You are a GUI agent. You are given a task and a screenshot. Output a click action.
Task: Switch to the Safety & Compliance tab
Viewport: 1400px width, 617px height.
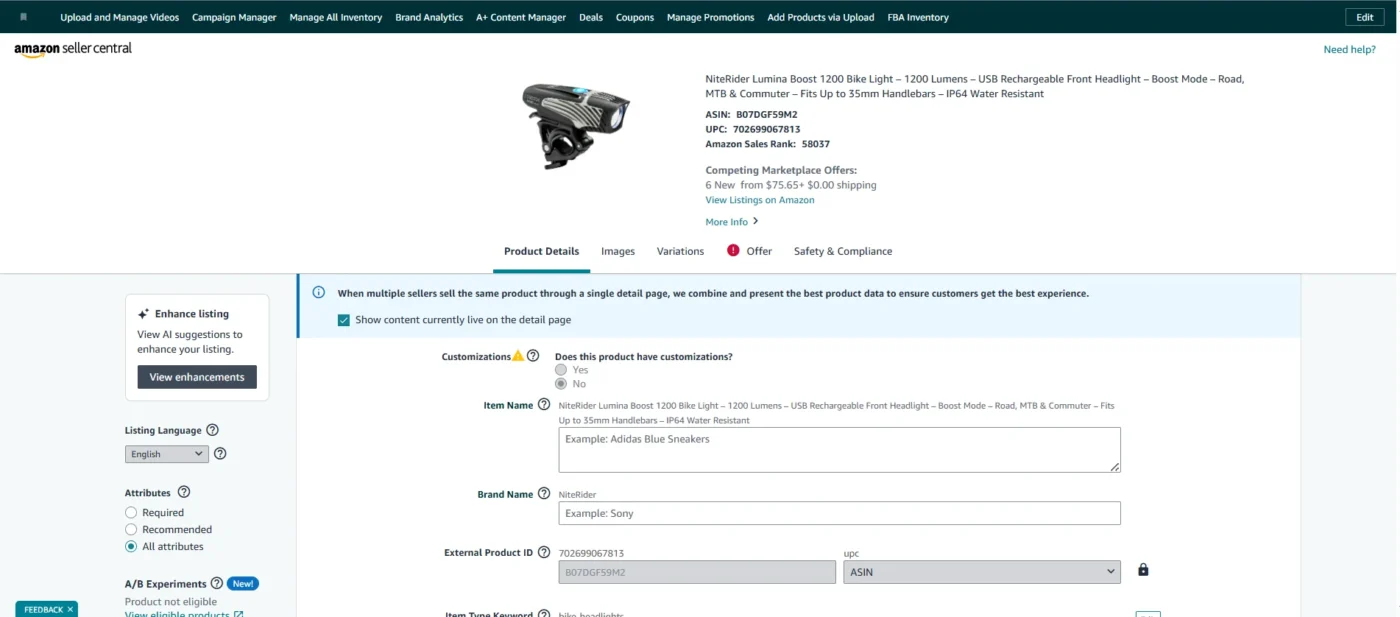point(843,251)
